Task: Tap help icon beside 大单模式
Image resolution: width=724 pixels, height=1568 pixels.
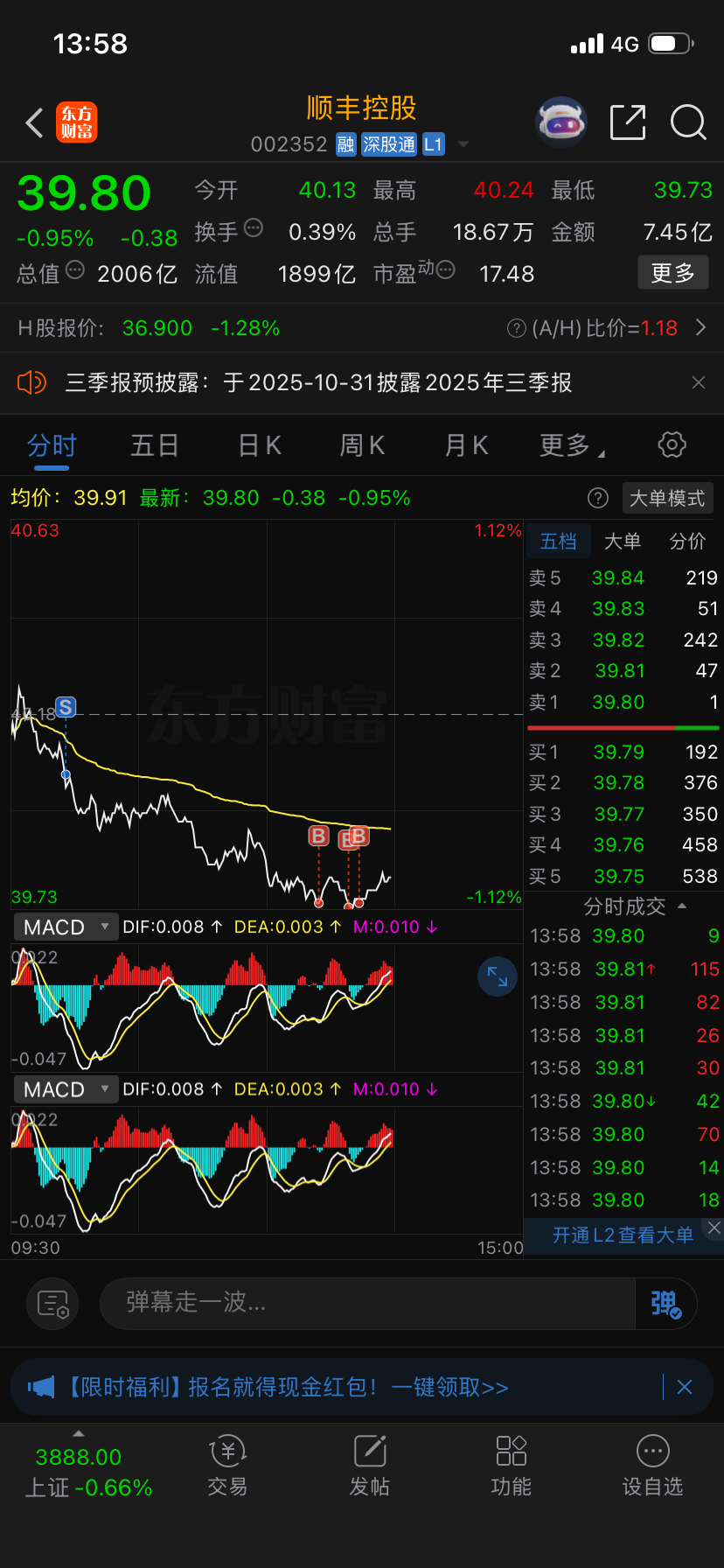Action: tap(598, 498)
